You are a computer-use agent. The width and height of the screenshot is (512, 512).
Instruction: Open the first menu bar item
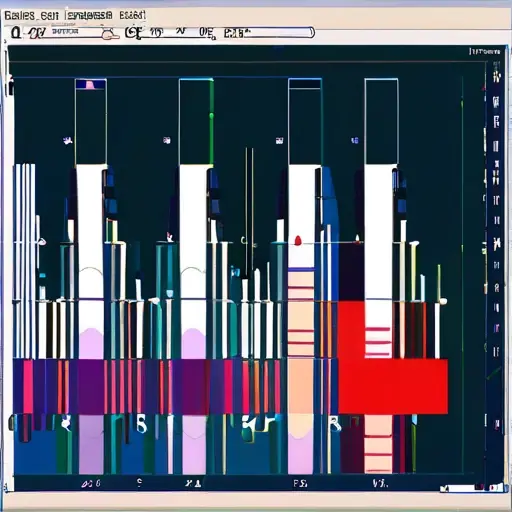20,16
